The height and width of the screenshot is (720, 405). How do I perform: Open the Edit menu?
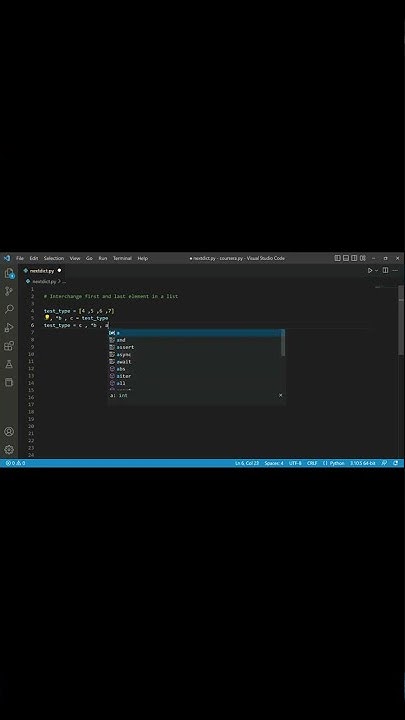click(x=34, y=259)
